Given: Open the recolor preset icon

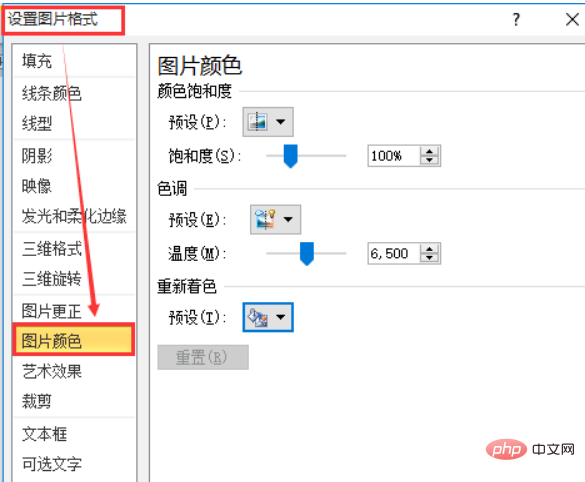Looking at the screenshot, I should pyautogui.click(x=258, y=317).
